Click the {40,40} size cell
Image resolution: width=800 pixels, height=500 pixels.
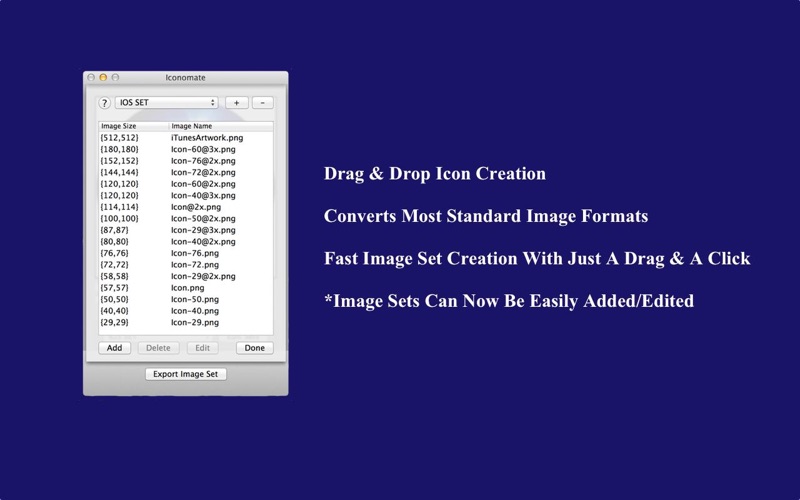pyautogui.click(x=114, y=311)
